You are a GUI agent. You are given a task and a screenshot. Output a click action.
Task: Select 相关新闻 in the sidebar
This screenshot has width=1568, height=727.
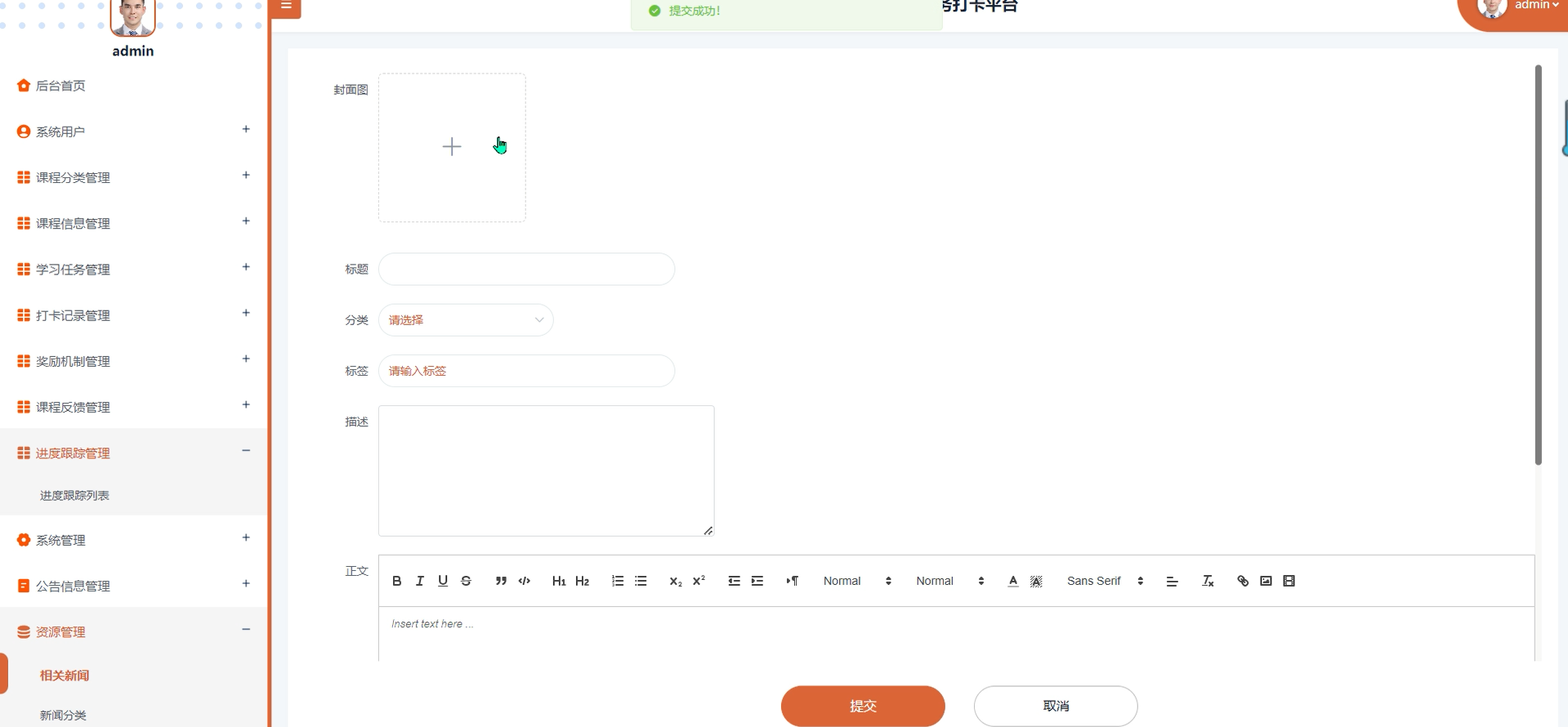65,676
